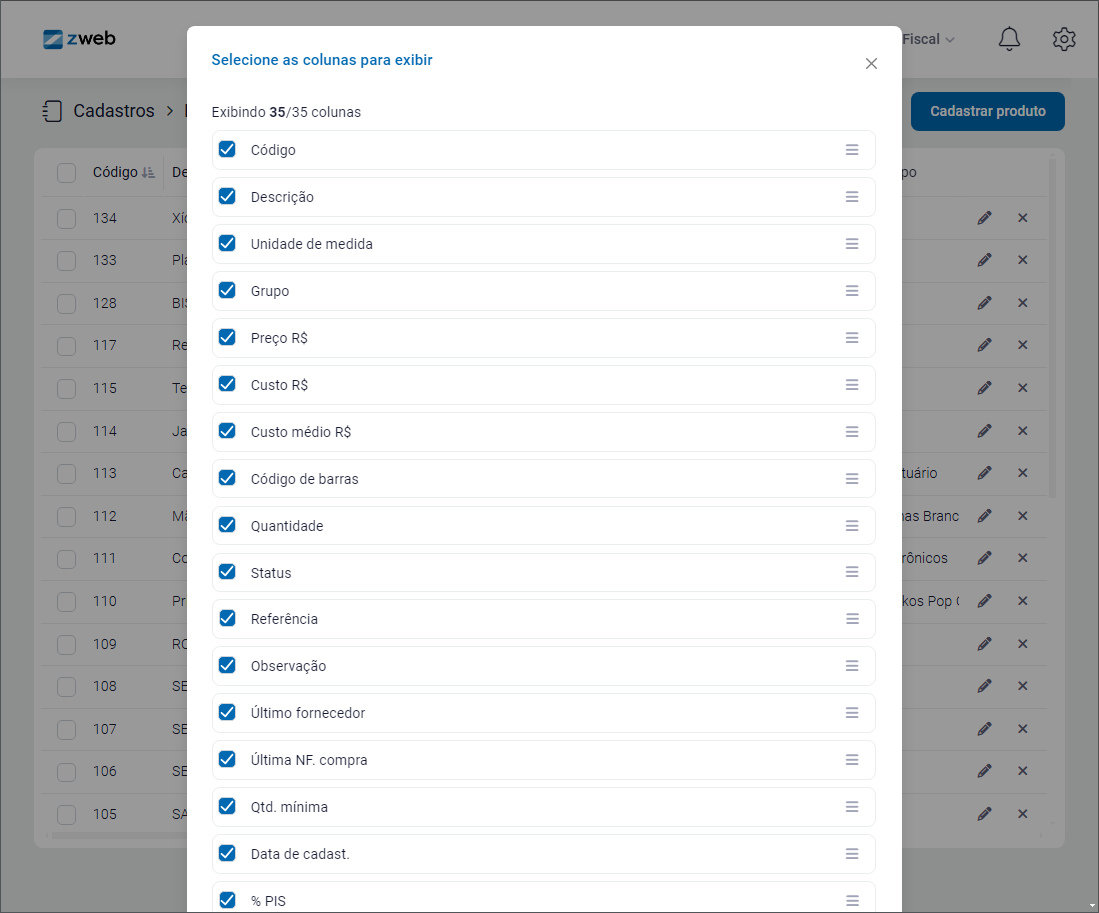This screenshot has width=1099, height=913.
Task: Open the Cadastros breadcrumb item
Action: [x=114, y=111]
